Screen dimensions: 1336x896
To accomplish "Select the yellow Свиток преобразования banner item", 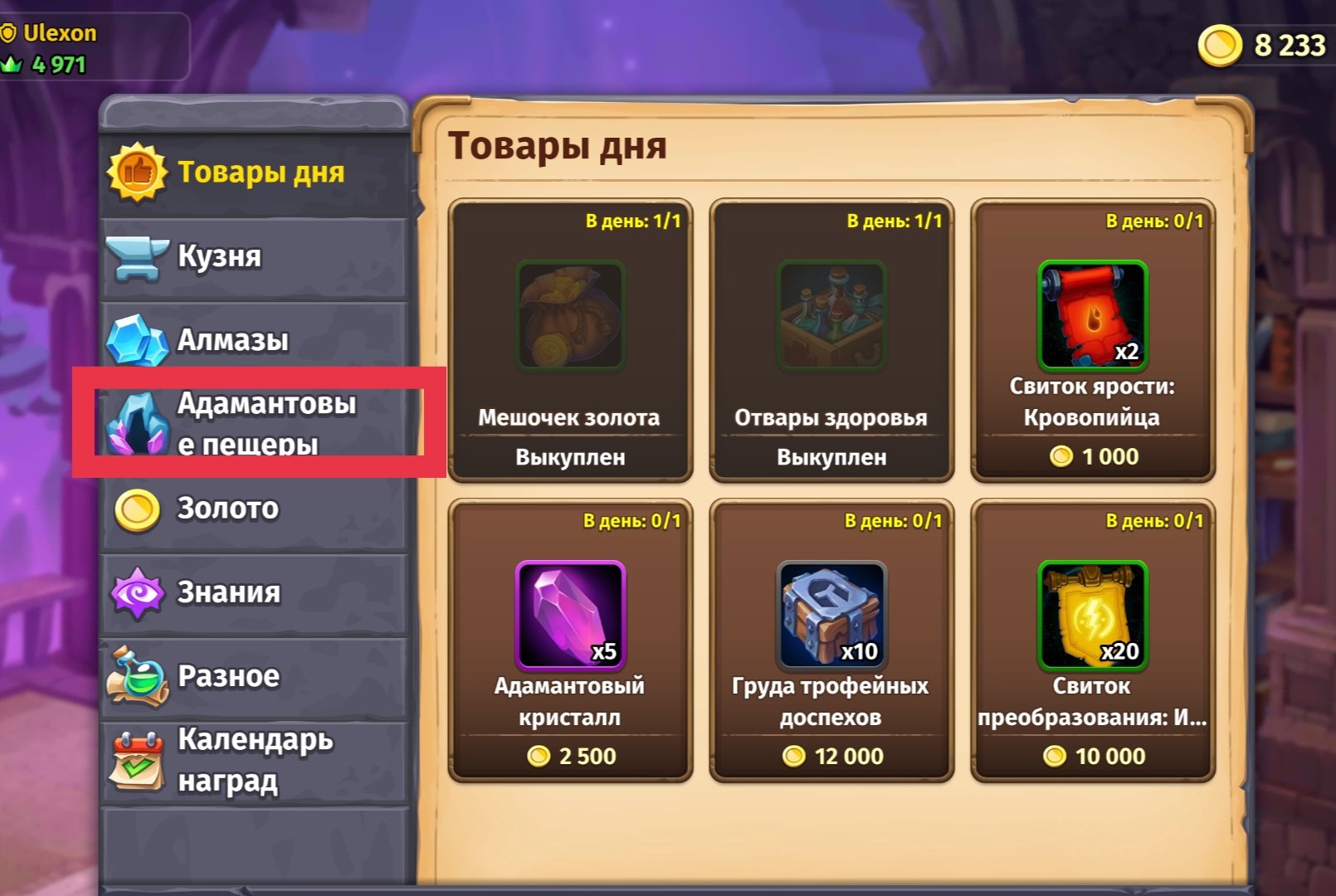I will pos(1093,615).
